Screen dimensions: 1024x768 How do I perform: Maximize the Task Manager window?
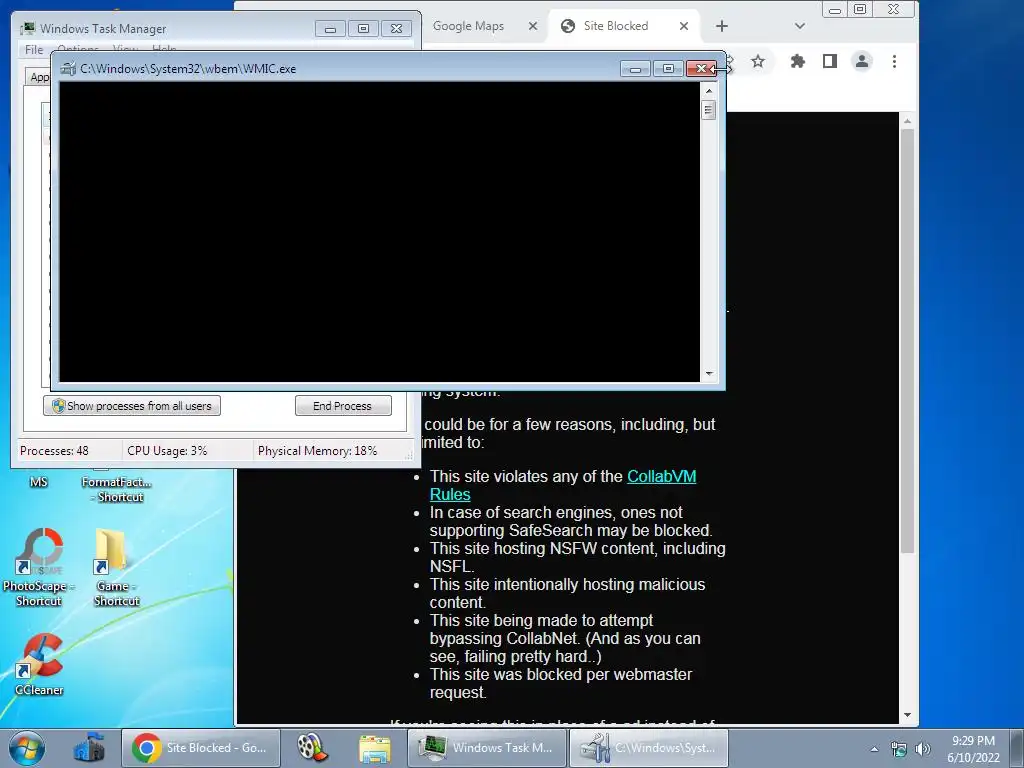pyautogui.click(x=363, y=29)
